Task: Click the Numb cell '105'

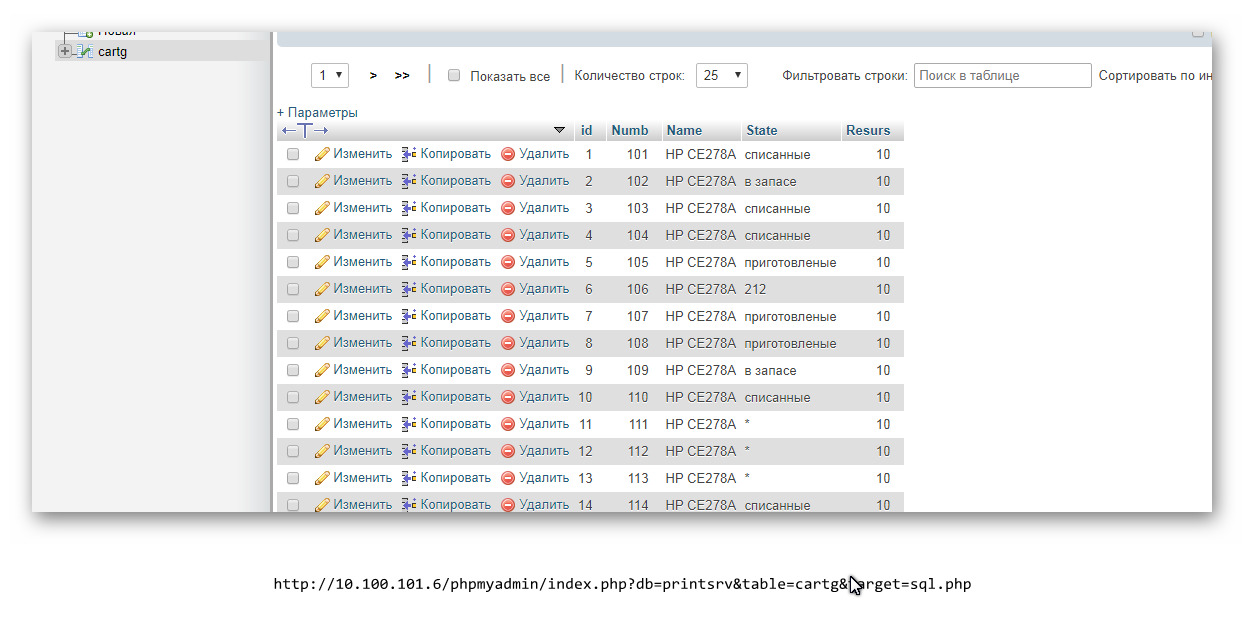Action: click(638, 262)
